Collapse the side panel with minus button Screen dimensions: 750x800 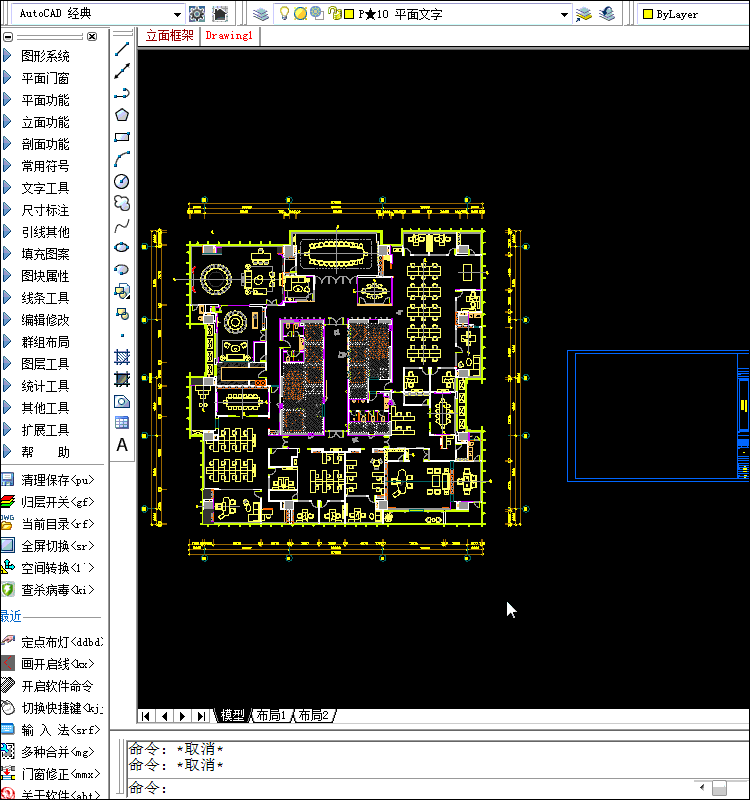[x=8, y=36]
